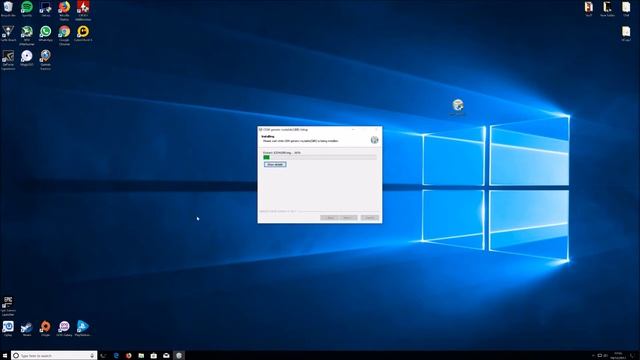Select the GOG Galaxy desktop shortcut
Image resolution: width=640 pixels, height=360 pixels.
pos(64,328)
